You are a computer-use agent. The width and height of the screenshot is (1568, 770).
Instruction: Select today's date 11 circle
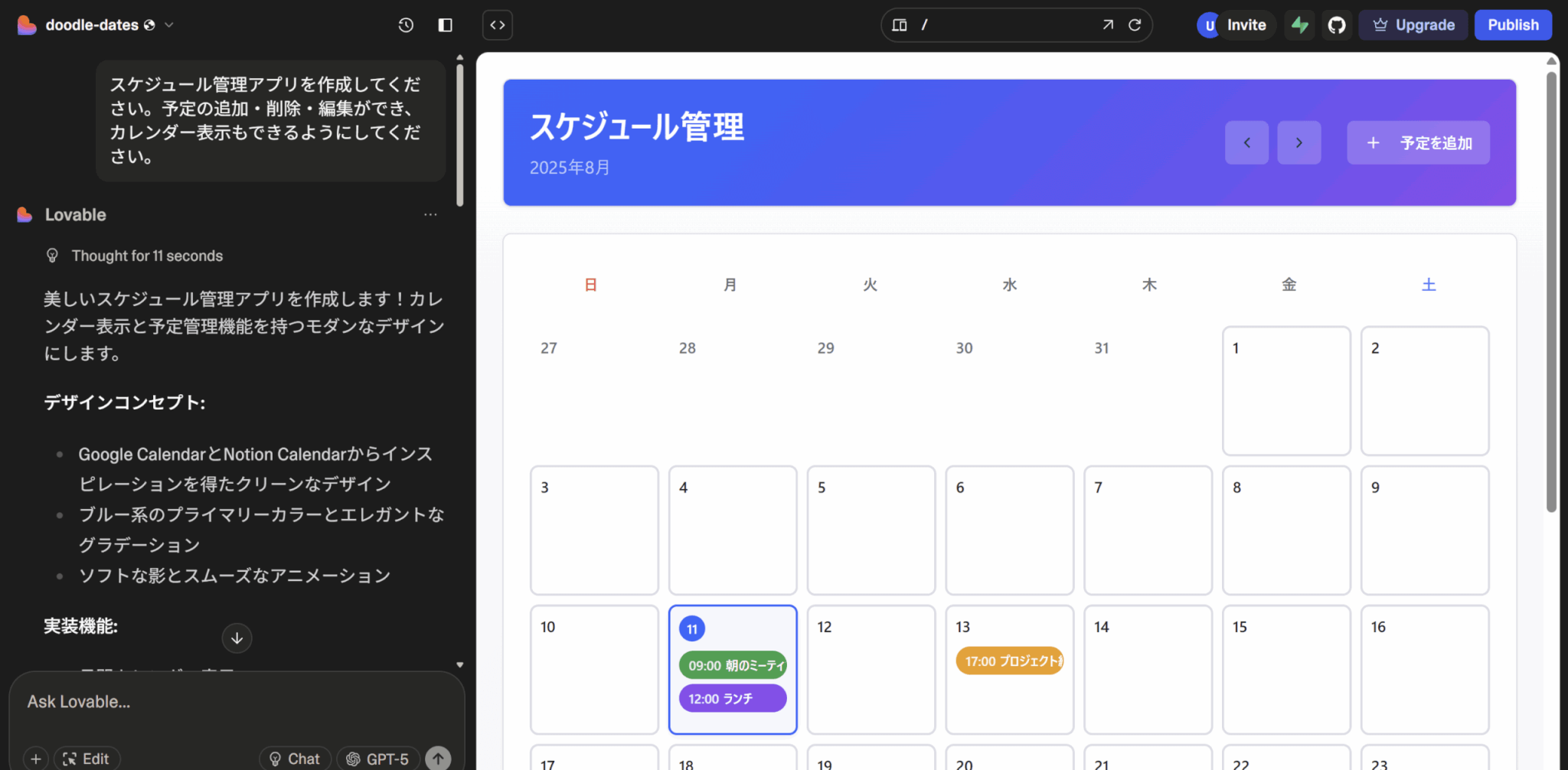(692, 629)
